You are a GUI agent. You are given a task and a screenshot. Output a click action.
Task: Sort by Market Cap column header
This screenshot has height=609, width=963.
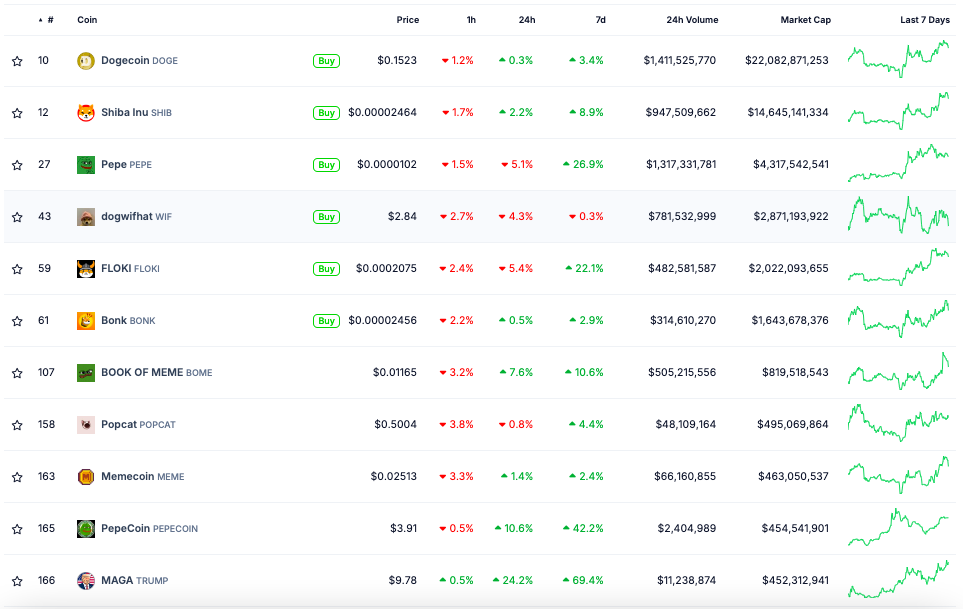(x=805, y=20)
